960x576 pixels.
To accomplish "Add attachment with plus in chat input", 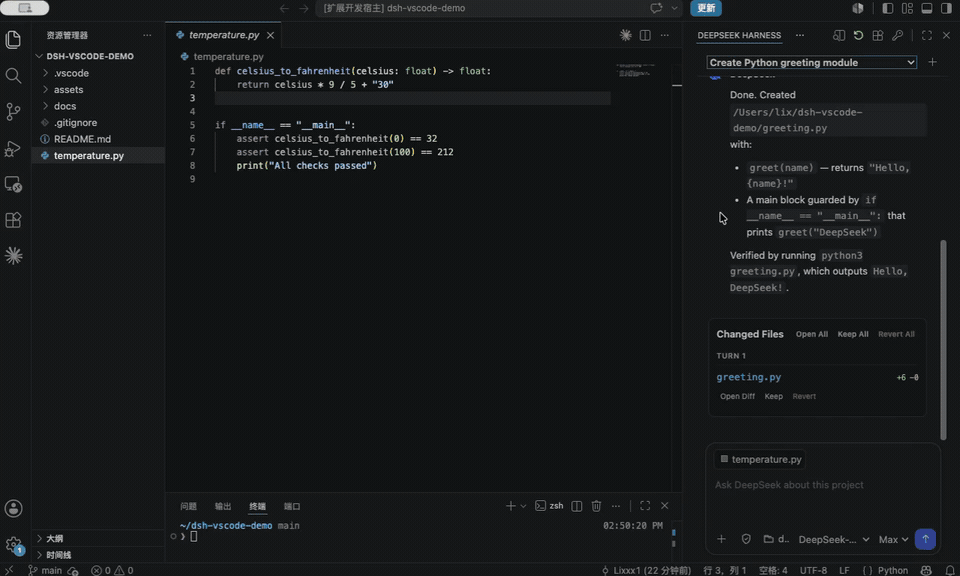I will pyautogui.click(x=721, y=539).
